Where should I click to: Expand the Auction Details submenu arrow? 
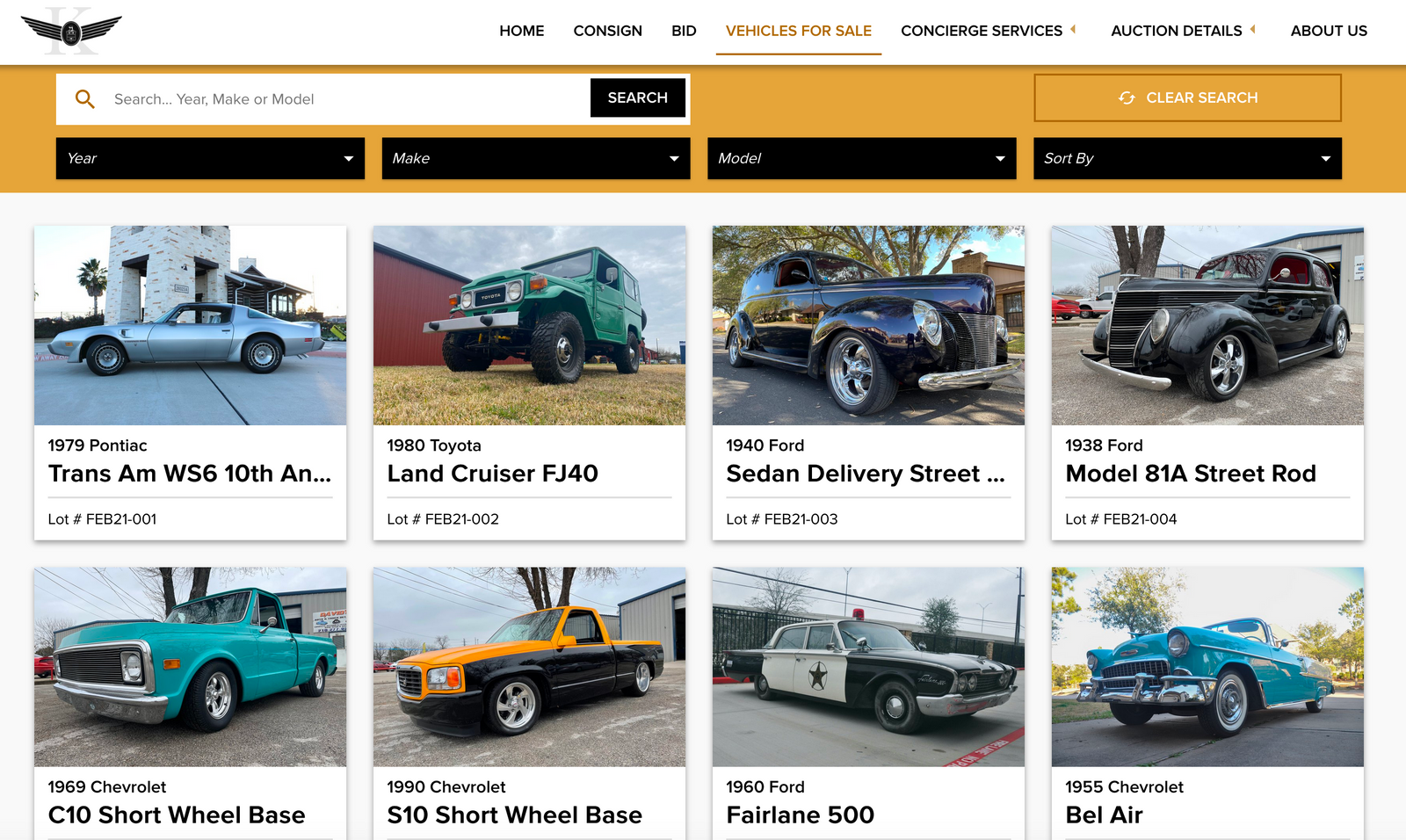tap(1253, 30)
